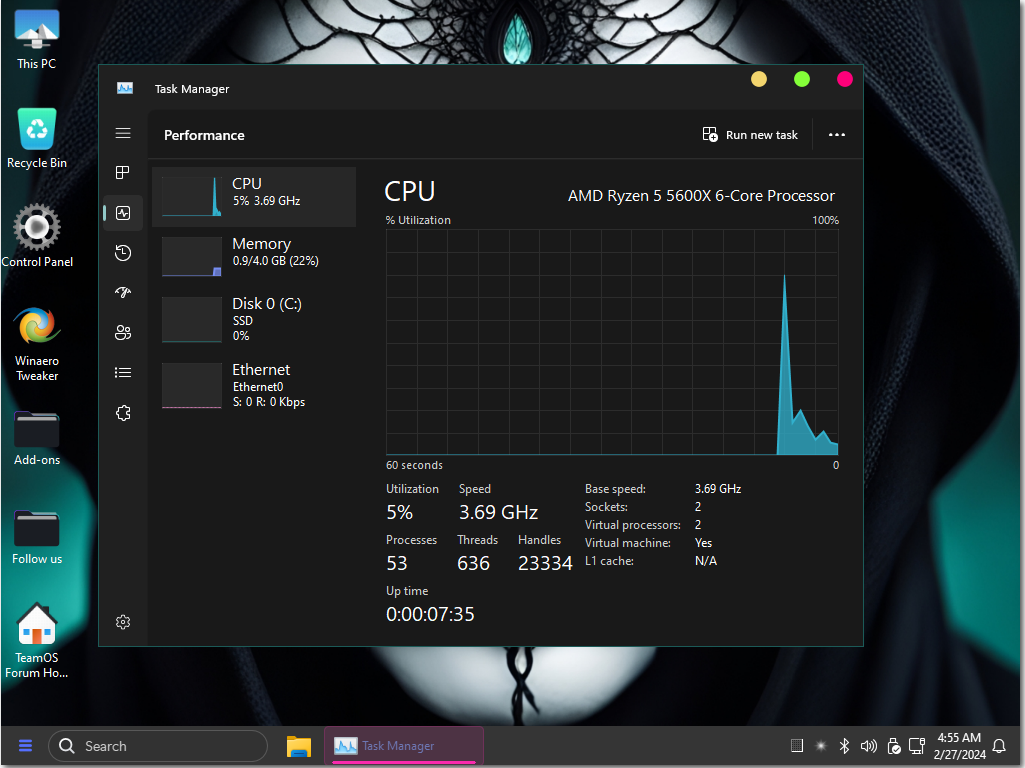This screenshot has height=768, width=1025.
Task: Click the Run new task button
Action: (x=750, y=135)
